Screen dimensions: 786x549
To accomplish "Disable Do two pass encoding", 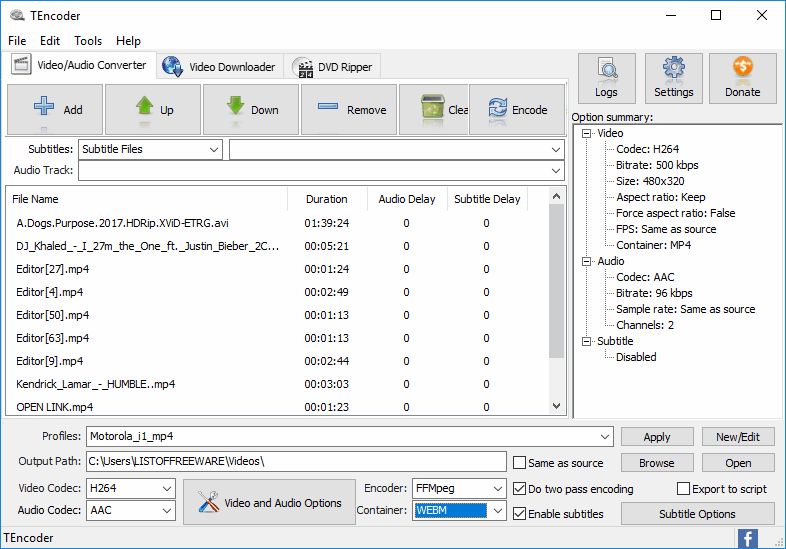I will click(520, 488).
